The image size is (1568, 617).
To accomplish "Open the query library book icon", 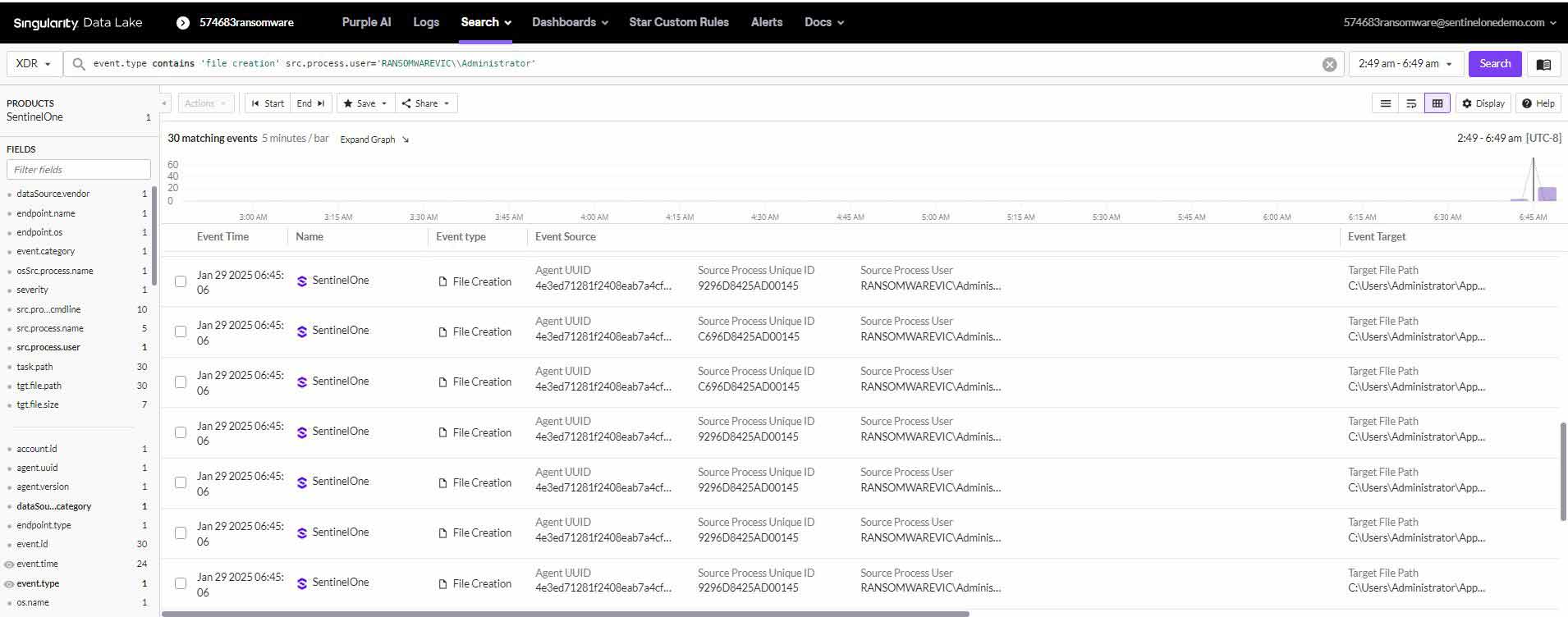I will 1543,64.
